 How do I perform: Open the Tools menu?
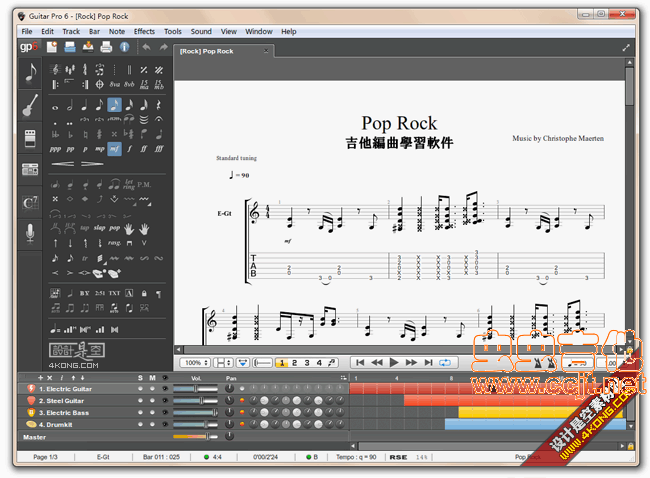(173, 31)
